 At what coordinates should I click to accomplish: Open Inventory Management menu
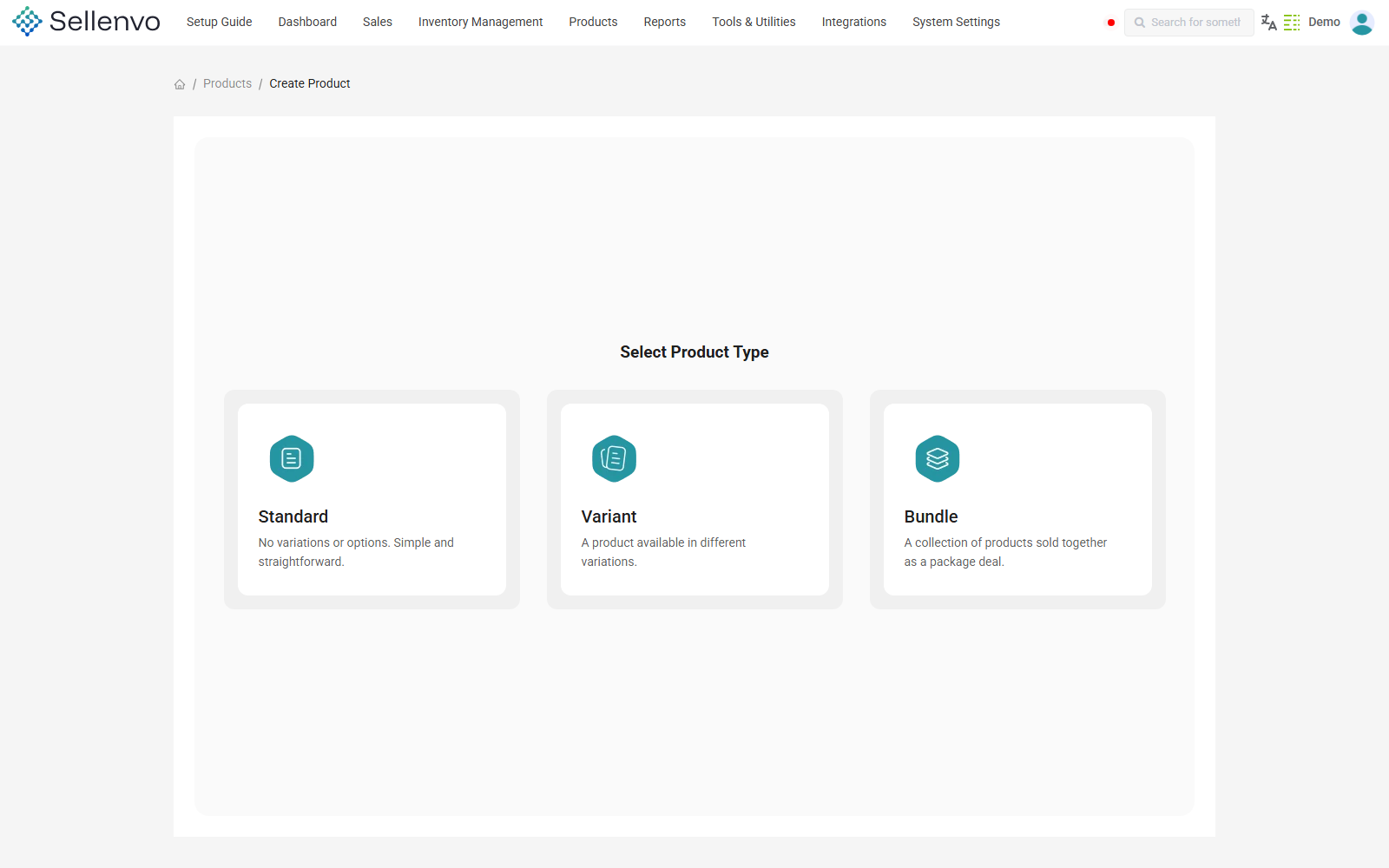pyautogui.click(x=480, y=22)
